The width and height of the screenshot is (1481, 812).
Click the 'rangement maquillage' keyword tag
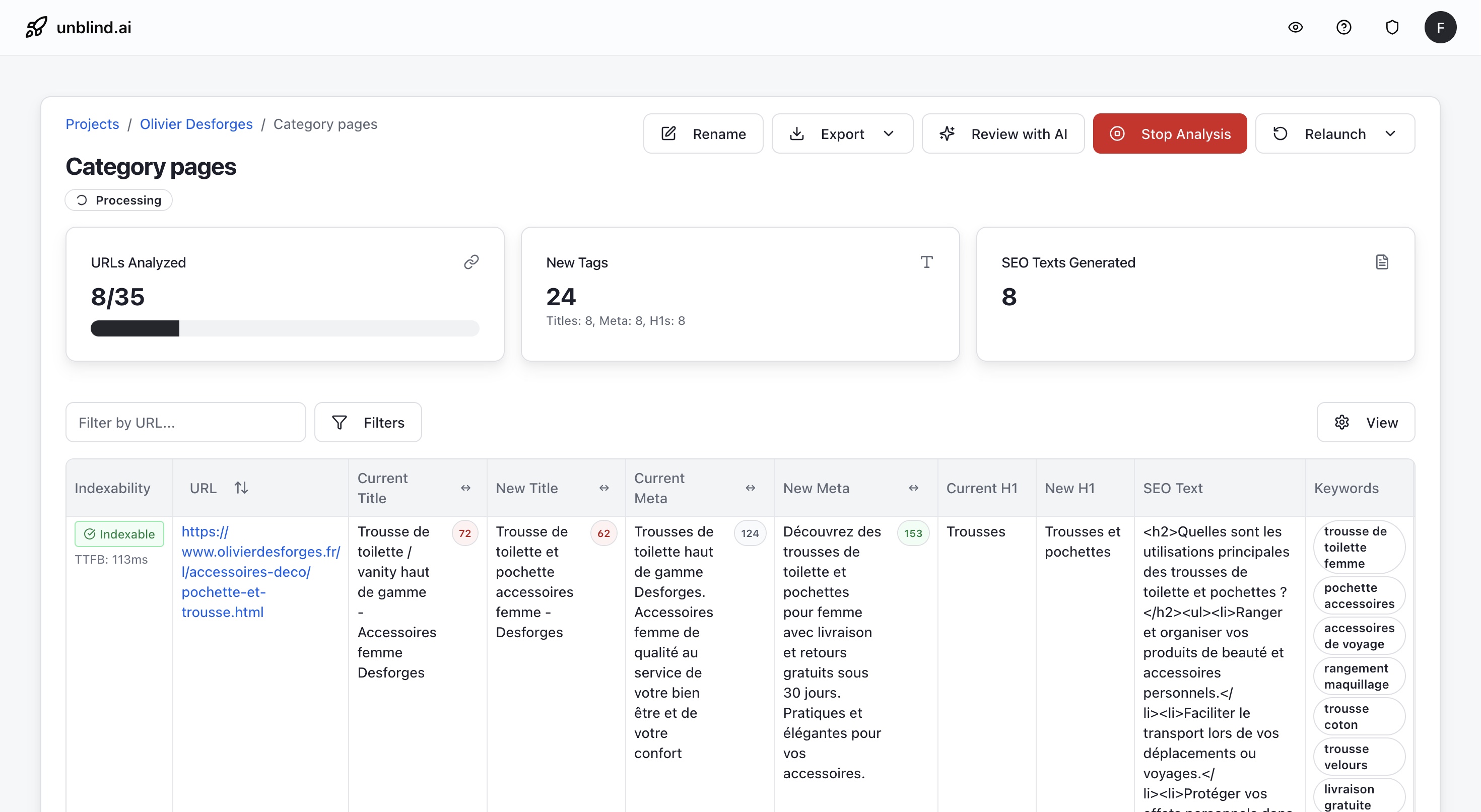(1359, 676)
